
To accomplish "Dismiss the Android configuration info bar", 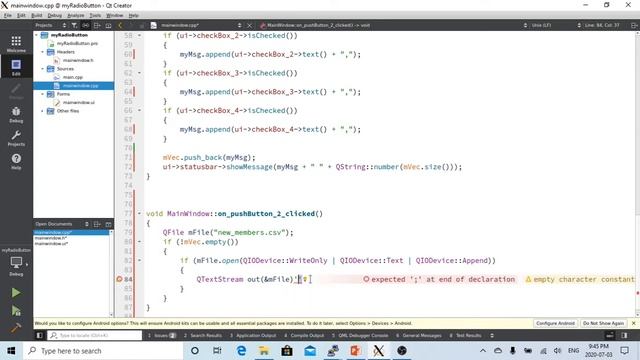I will click(633, 323).
